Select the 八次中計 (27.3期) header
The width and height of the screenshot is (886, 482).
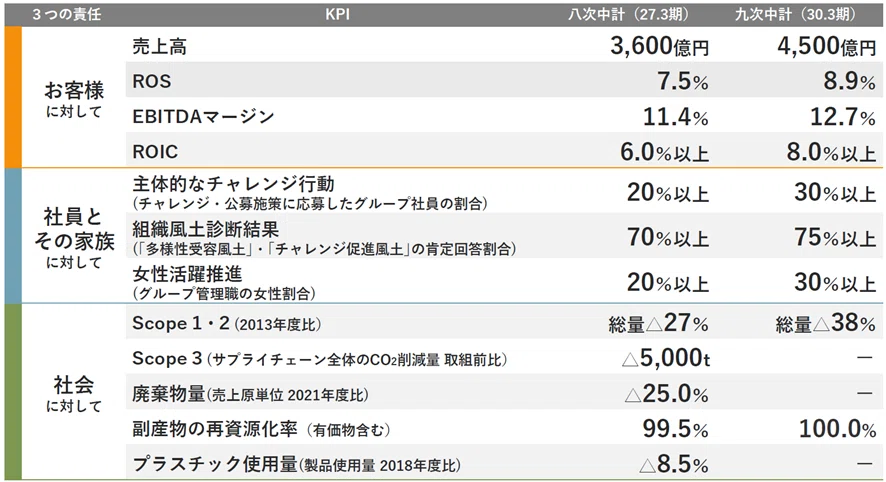pos(628,14)
